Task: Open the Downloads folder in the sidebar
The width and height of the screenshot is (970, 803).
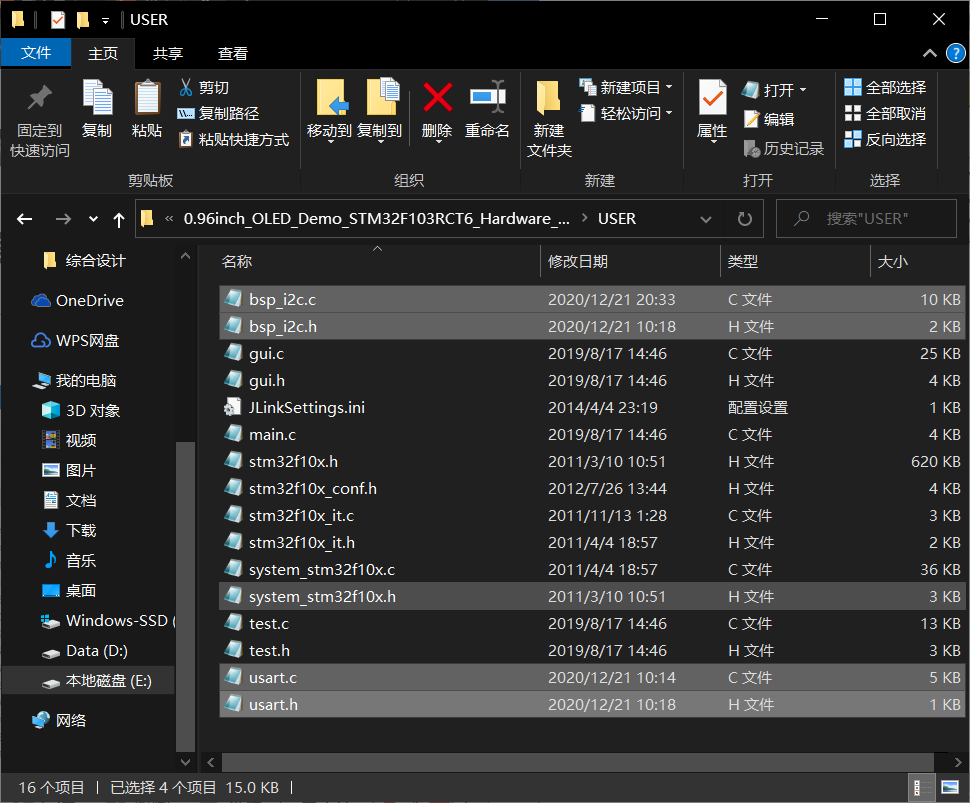Action: [69, 530]
